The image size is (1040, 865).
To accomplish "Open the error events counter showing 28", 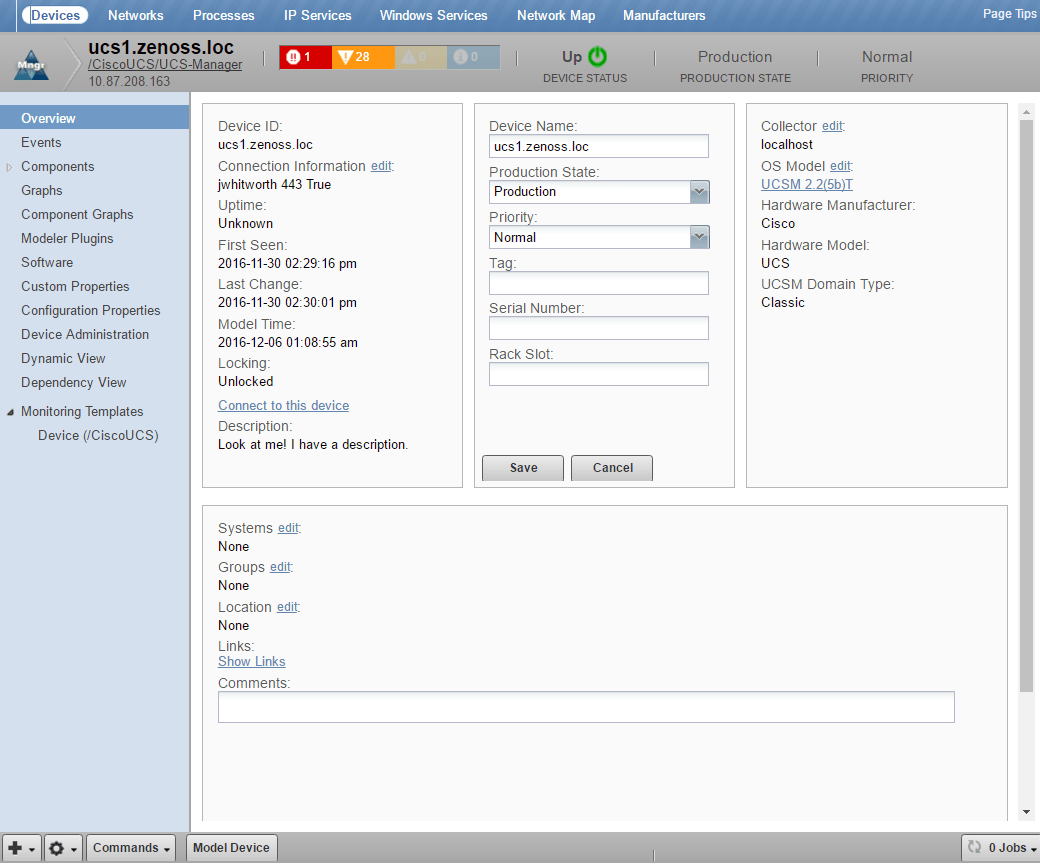I will [363, 57].
